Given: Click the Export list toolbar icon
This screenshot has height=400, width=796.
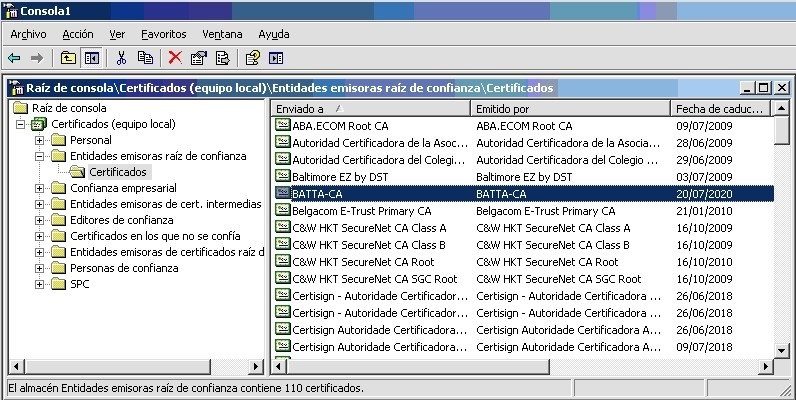Looking at the screenshot, I should coord(222,58).
